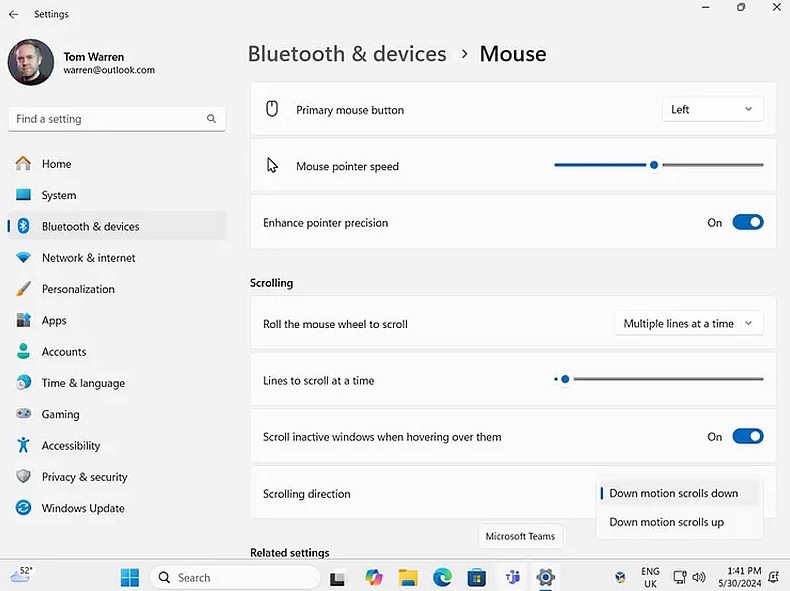Open the clock showing 1:41 PM
This screenshot has width=790, height=591.
pyautogui.click(x=740, y=577)
